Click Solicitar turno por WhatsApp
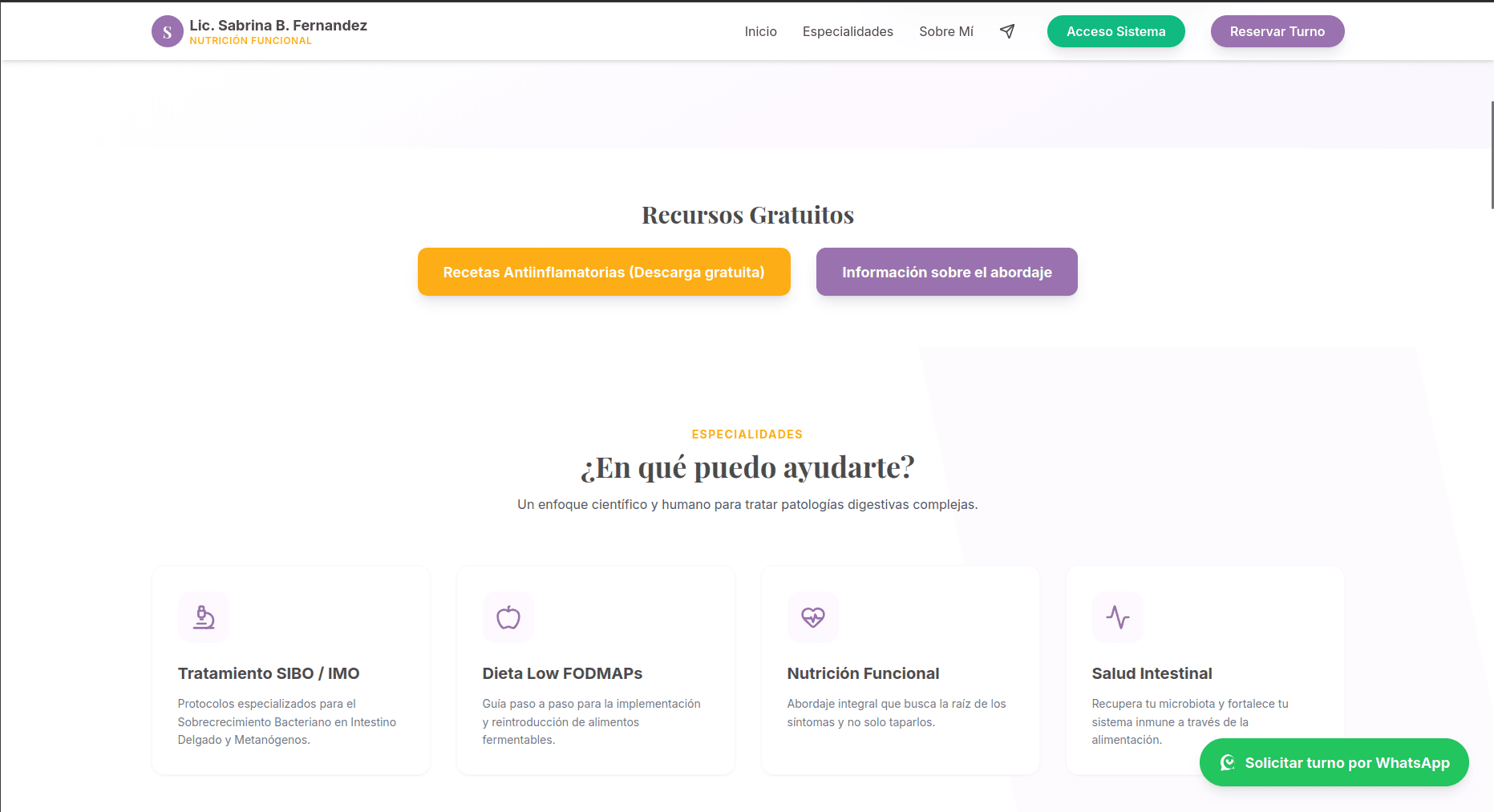Image resolution: width=1494 pixels, height=812 pixels. tap(1334, 762)
